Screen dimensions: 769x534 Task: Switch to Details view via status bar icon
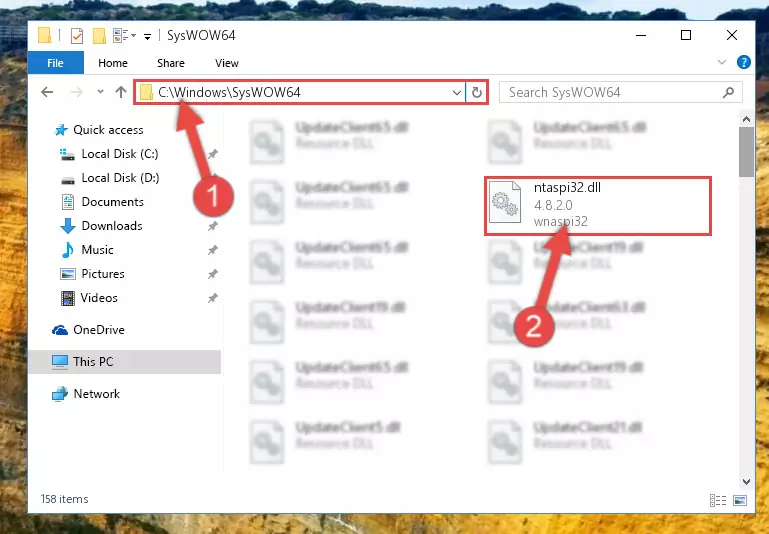click(x=718, y=500)
